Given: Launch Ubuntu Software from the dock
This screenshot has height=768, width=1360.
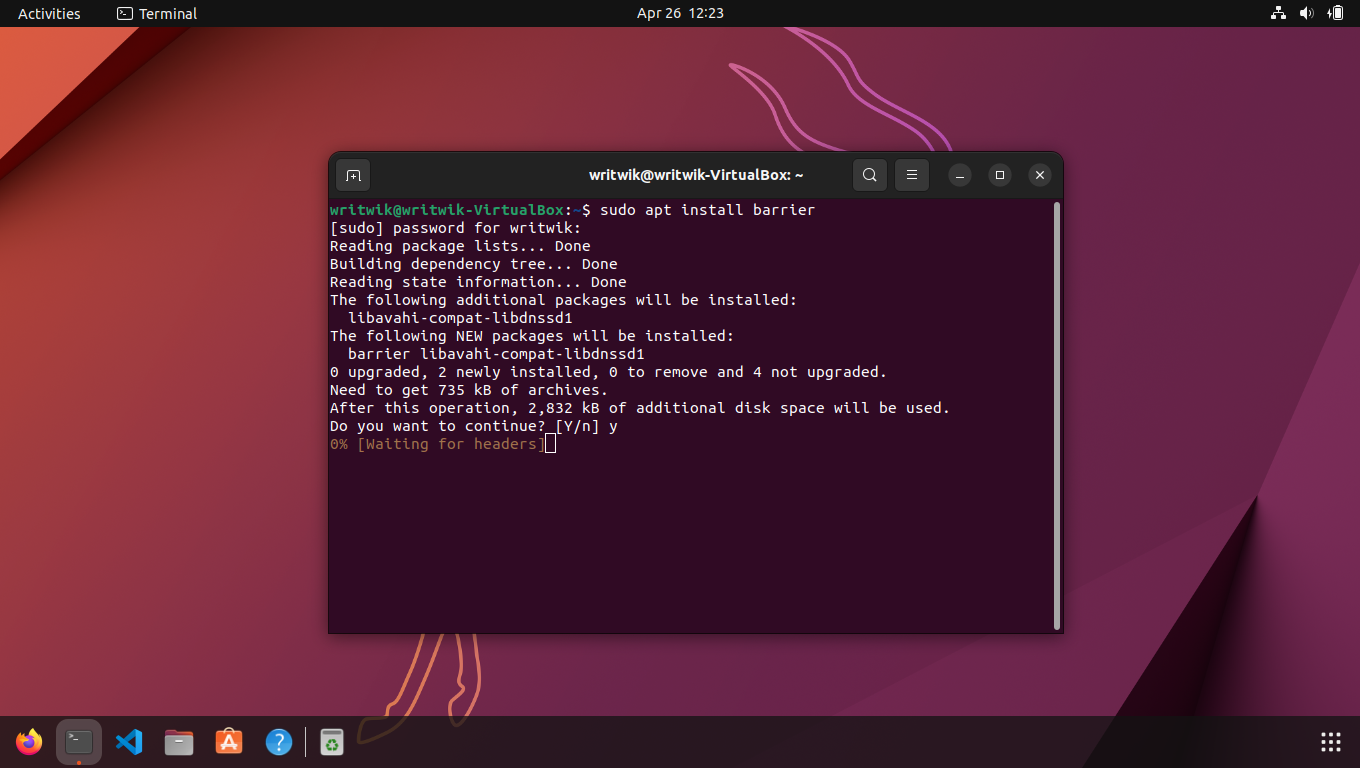Looking at the screenshot, I should pyautogui.click(x=228, y=742).
